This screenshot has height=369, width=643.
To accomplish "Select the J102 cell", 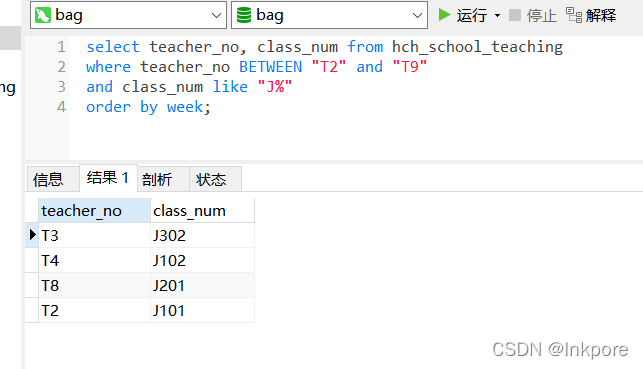I will (x=202, y=260).
